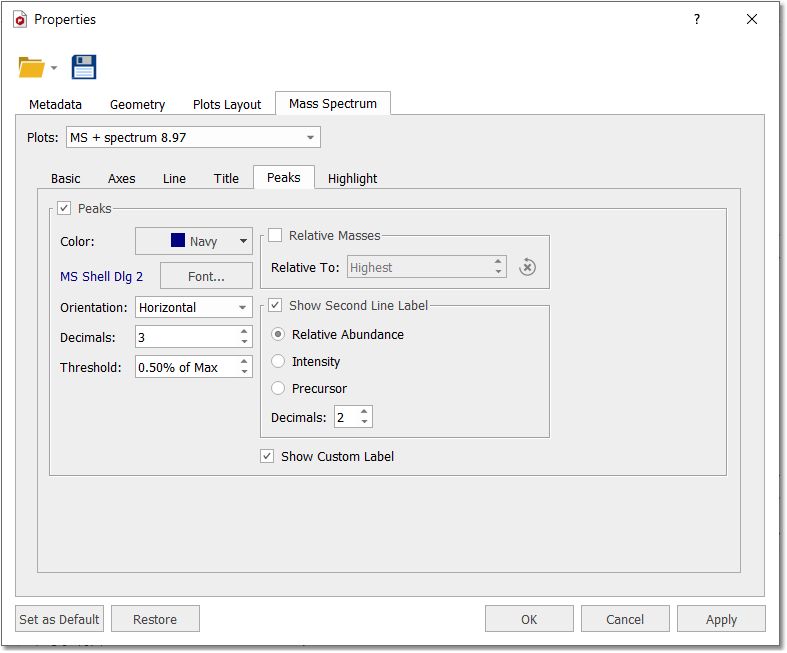Switch to the Geometry tab
Image resolution: width=787 pixels, height=653 pixels.
(x=137, y=104)
